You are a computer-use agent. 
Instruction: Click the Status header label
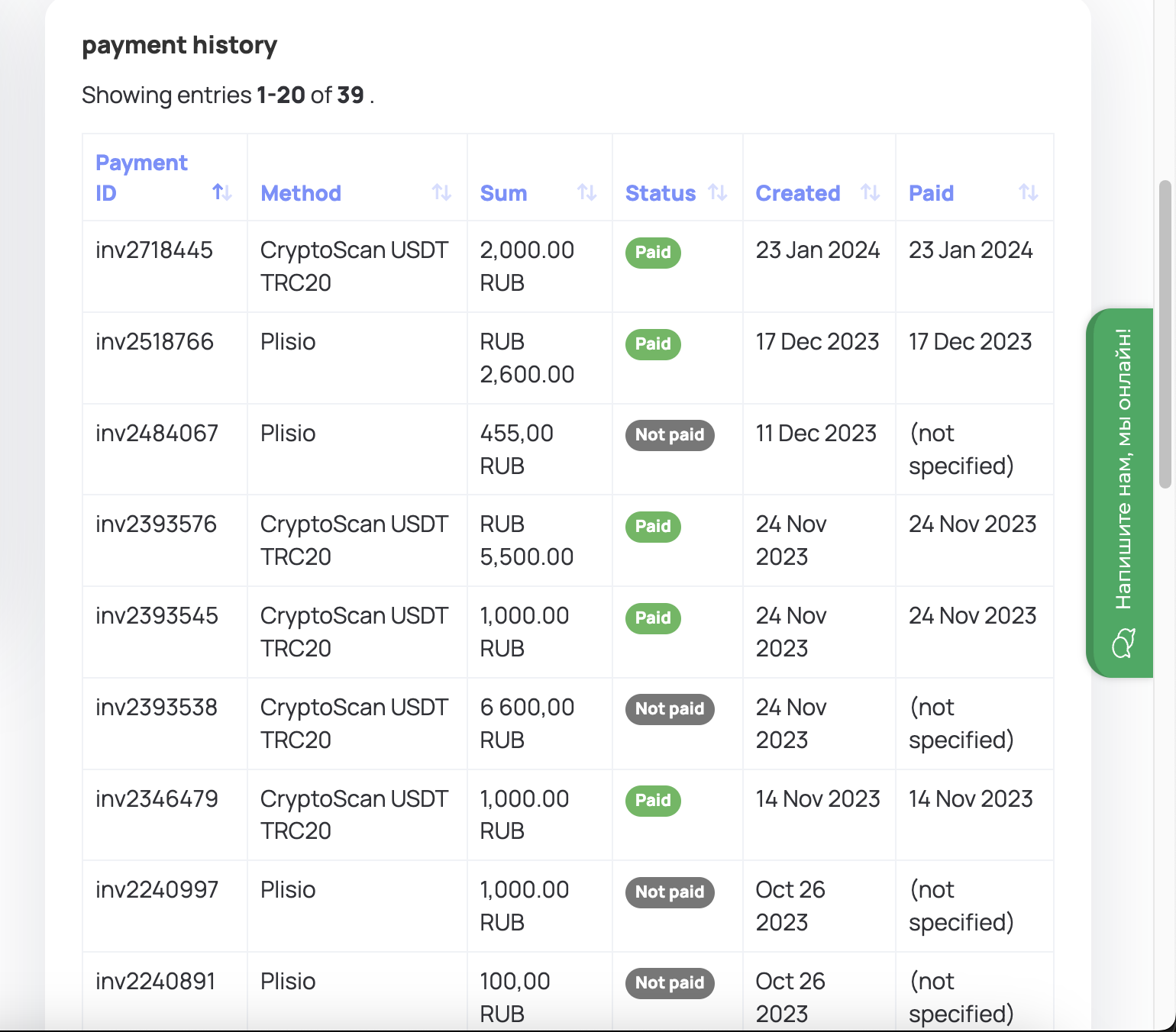coord(660,193)
